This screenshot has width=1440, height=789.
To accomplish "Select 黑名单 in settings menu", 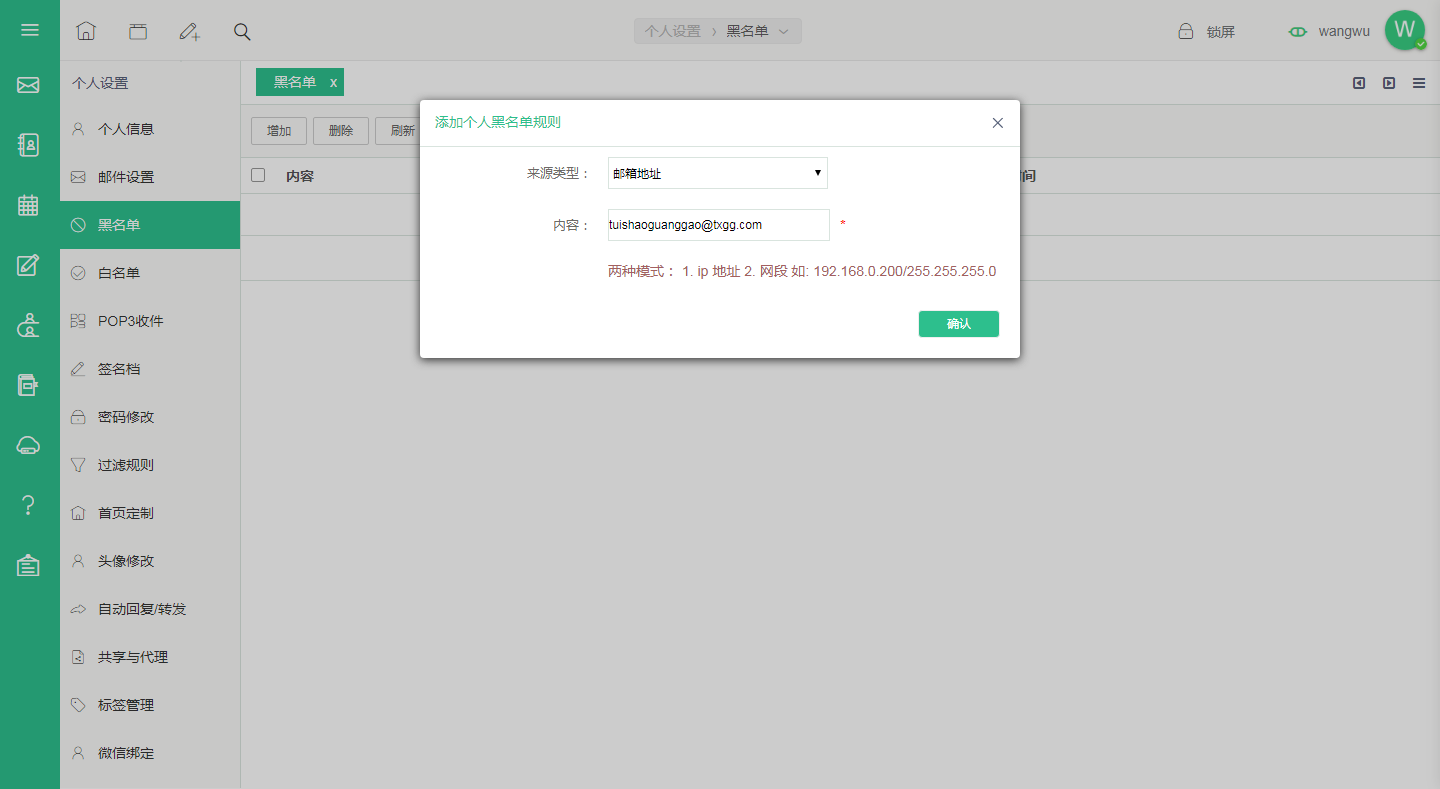I will (x=150, y=225).
